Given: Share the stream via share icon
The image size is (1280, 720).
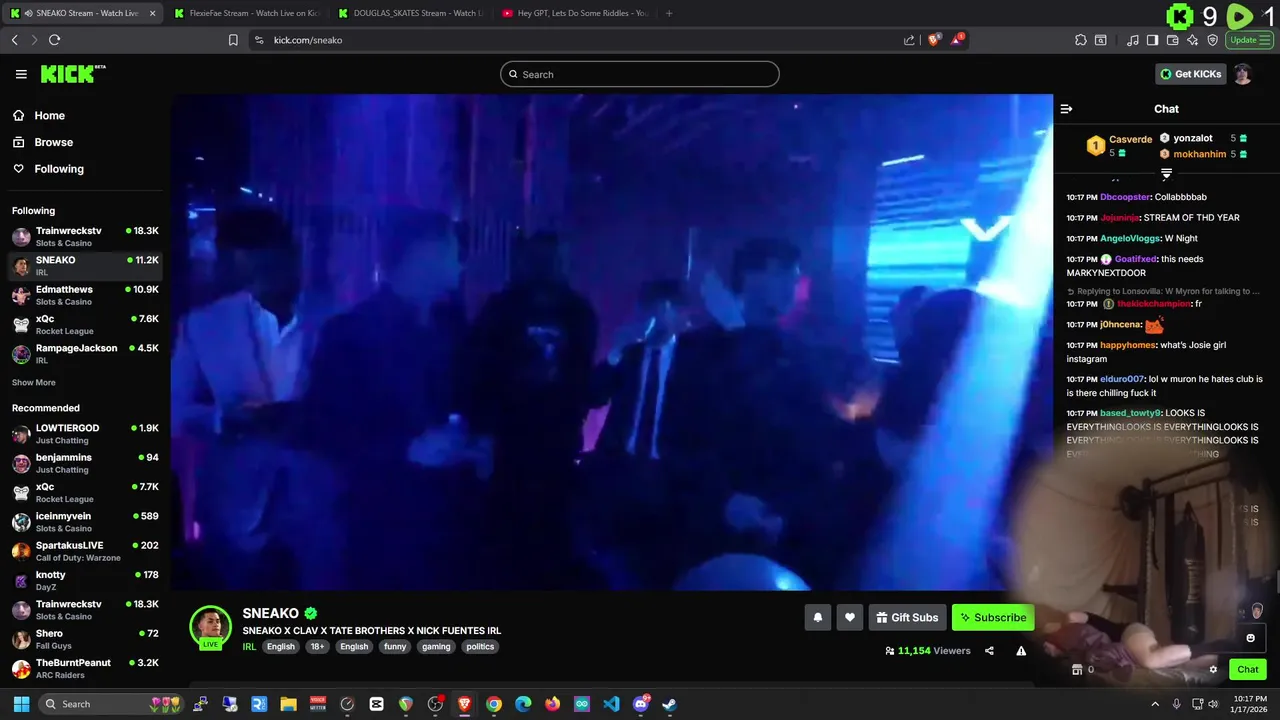Looking at the screenshot, I should click(x=989, y=651).
